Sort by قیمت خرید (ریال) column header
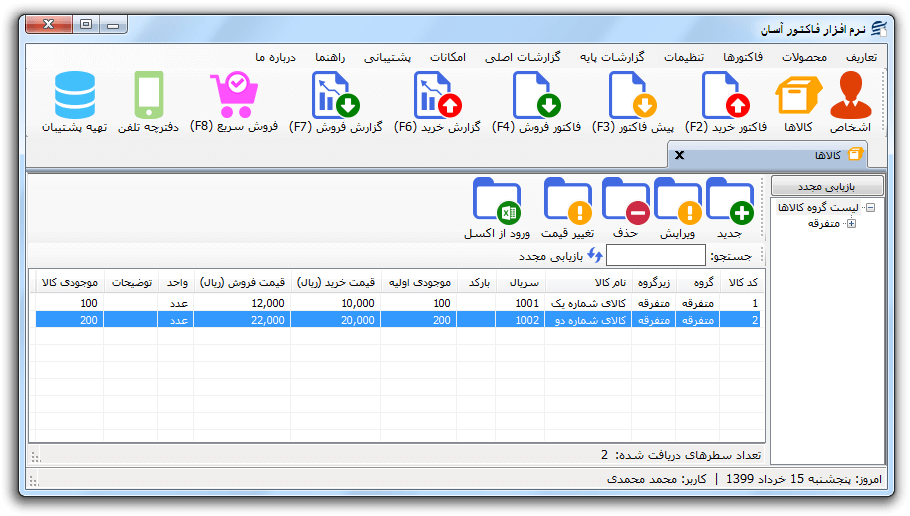Image resolution: width=910 pixels, height=516 pixels. pos(336,283)
